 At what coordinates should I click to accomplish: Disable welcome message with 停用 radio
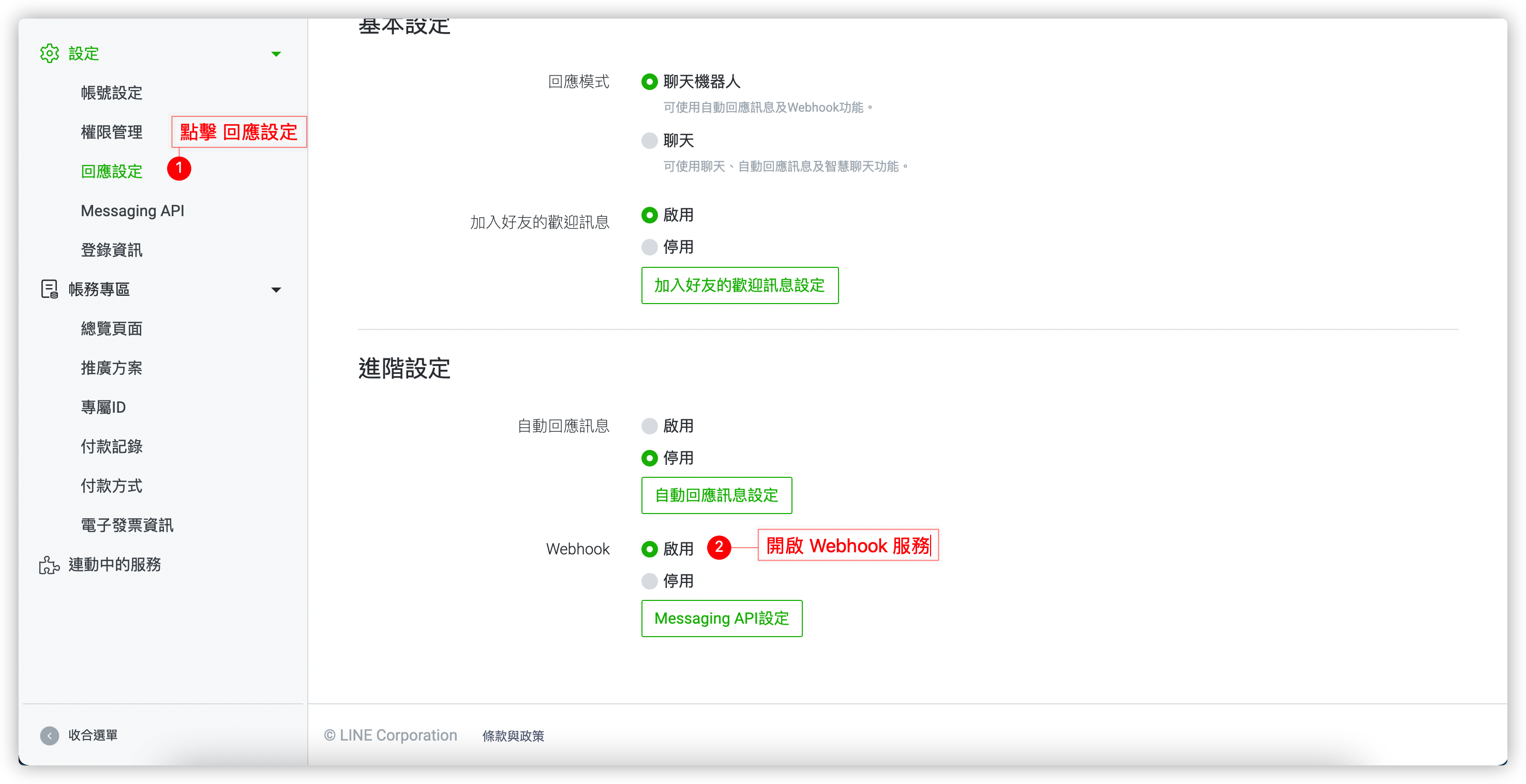tap(649, 247)
